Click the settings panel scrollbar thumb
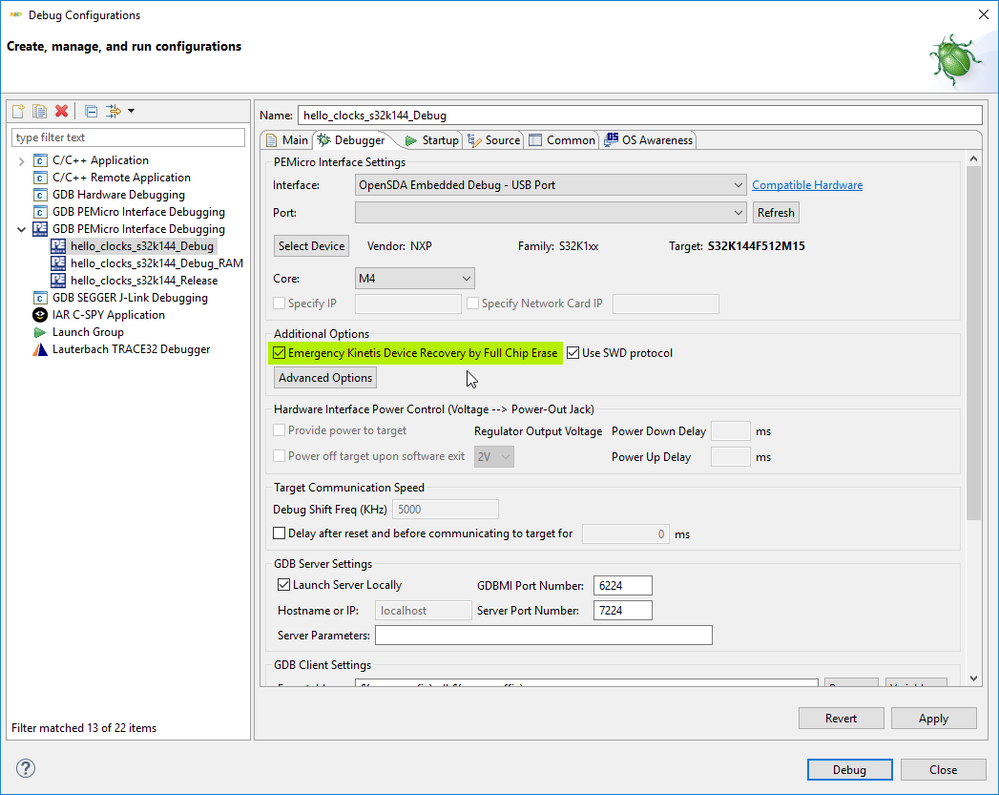The height and width of the screenshot is (795, 999). click(x=974, y=343)
